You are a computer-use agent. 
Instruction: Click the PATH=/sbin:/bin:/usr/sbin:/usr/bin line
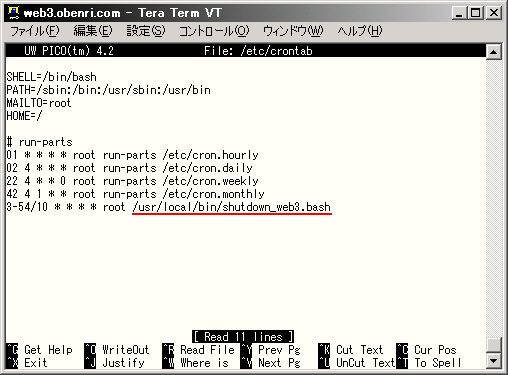[109, 90]
